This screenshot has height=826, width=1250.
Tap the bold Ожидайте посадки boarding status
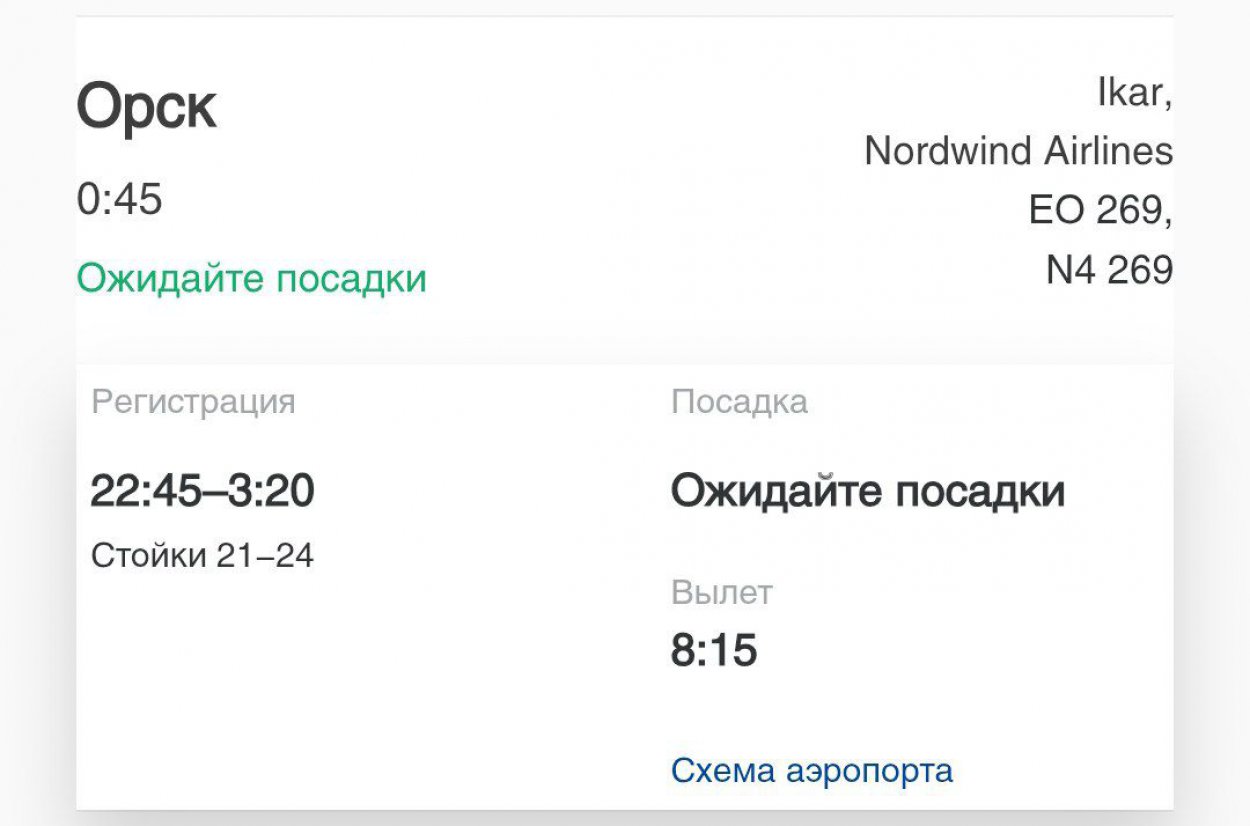[867, 491]
